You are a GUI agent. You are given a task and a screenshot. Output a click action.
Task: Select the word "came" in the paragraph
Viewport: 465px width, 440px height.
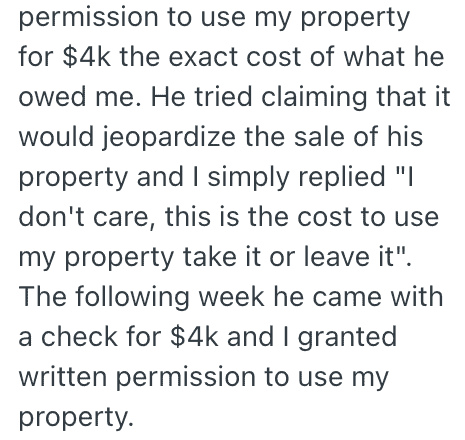click(347, 298)
